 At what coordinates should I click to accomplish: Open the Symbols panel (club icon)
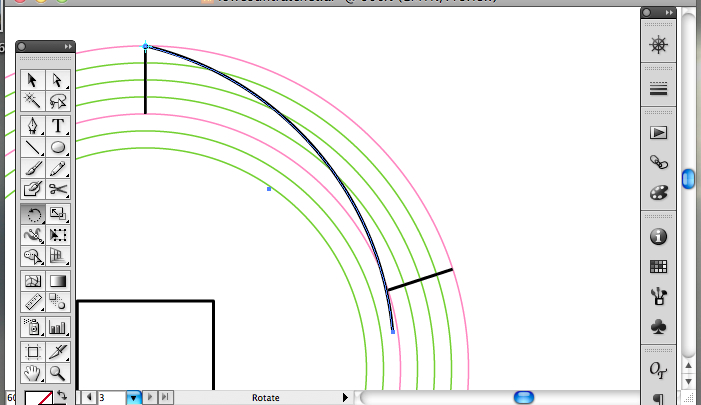pyautogui.click(x=659, y=327)
